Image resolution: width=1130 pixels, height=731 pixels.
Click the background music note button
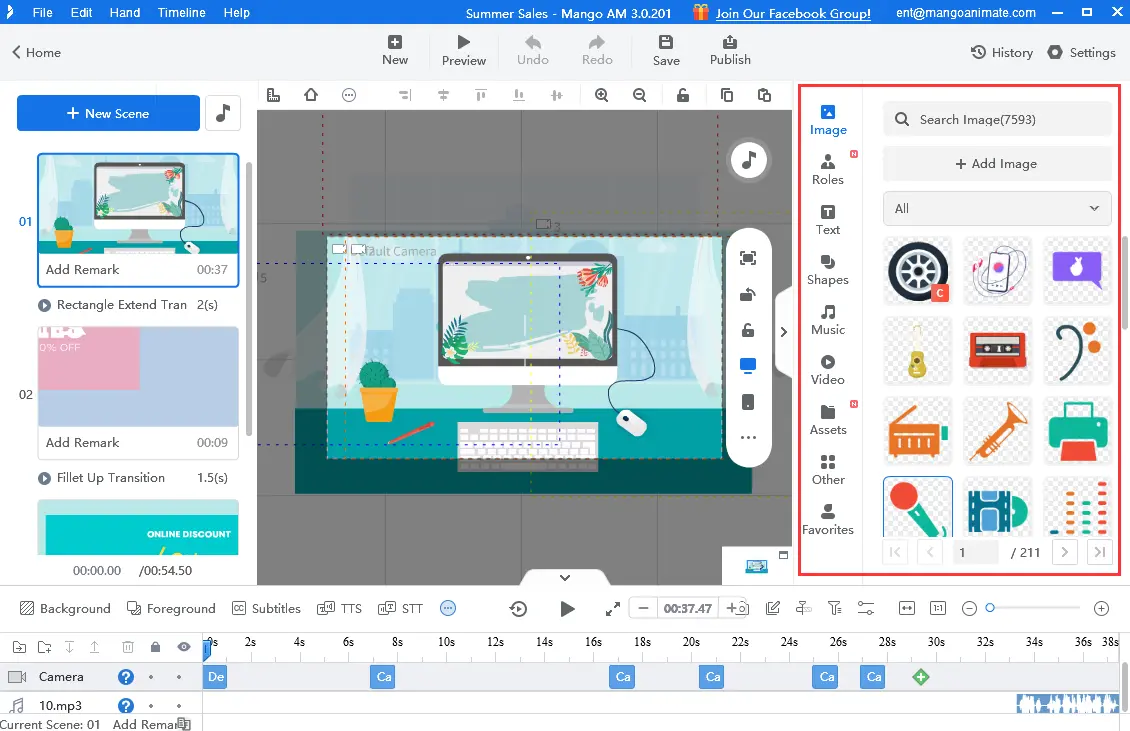(x=223, y=113)
